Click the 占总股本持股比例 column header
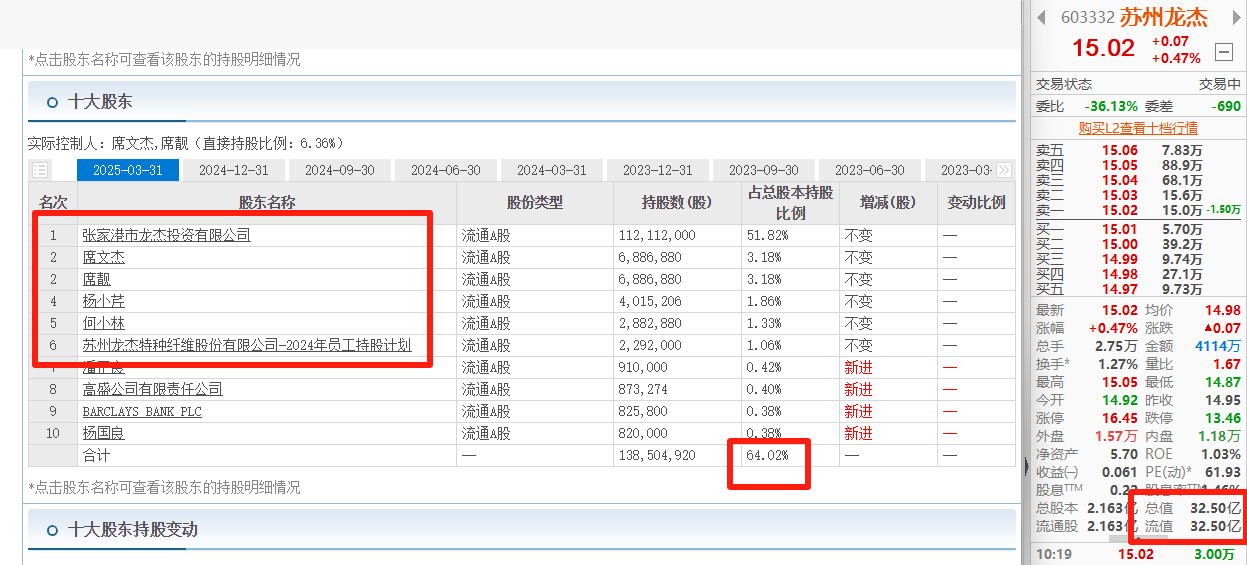Viewport: 1247px width, 565px height. pos(790,202)
